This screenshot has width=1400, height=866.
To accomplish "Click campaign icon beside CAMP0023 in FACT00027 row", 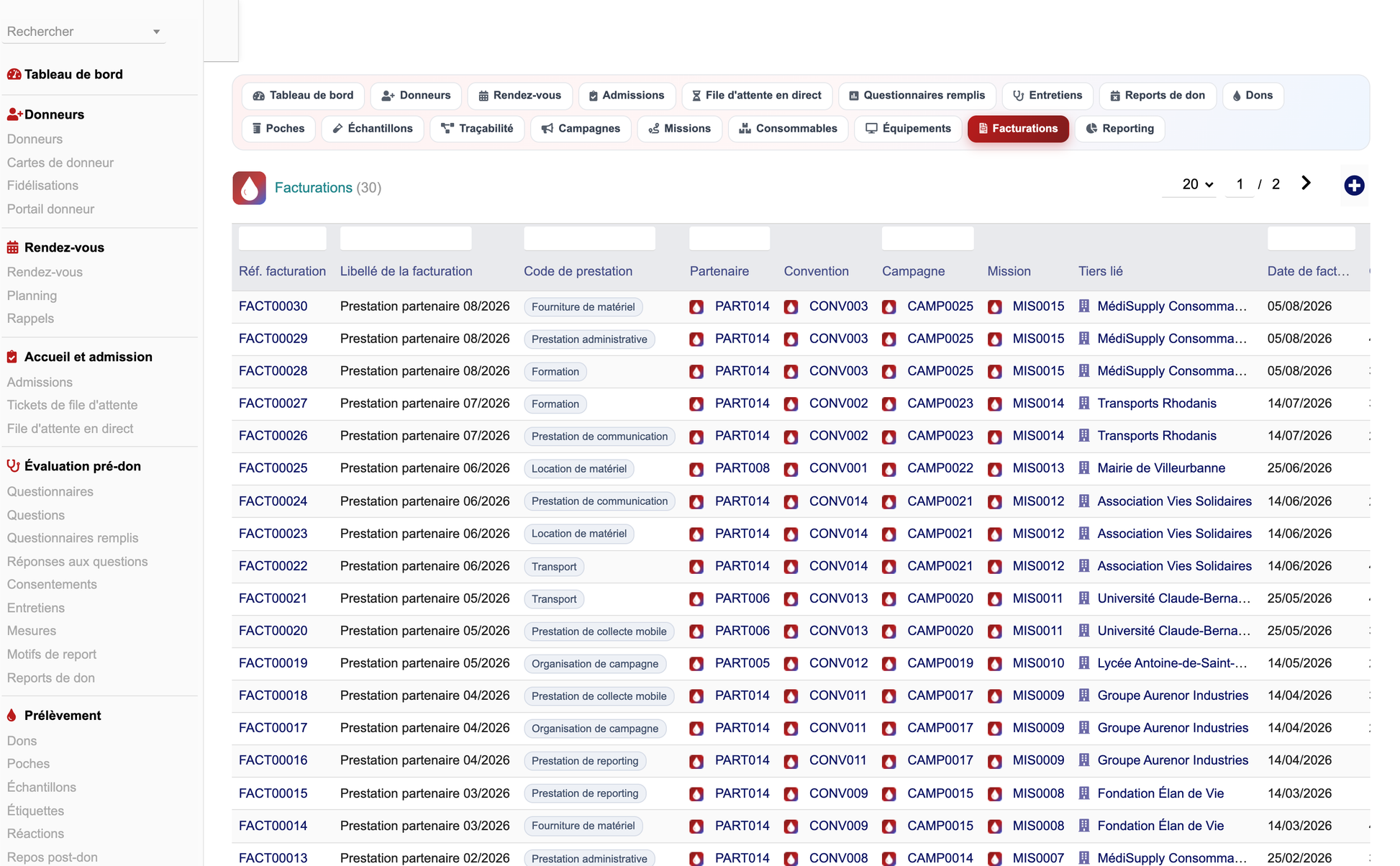I will (x=889, y=404).
